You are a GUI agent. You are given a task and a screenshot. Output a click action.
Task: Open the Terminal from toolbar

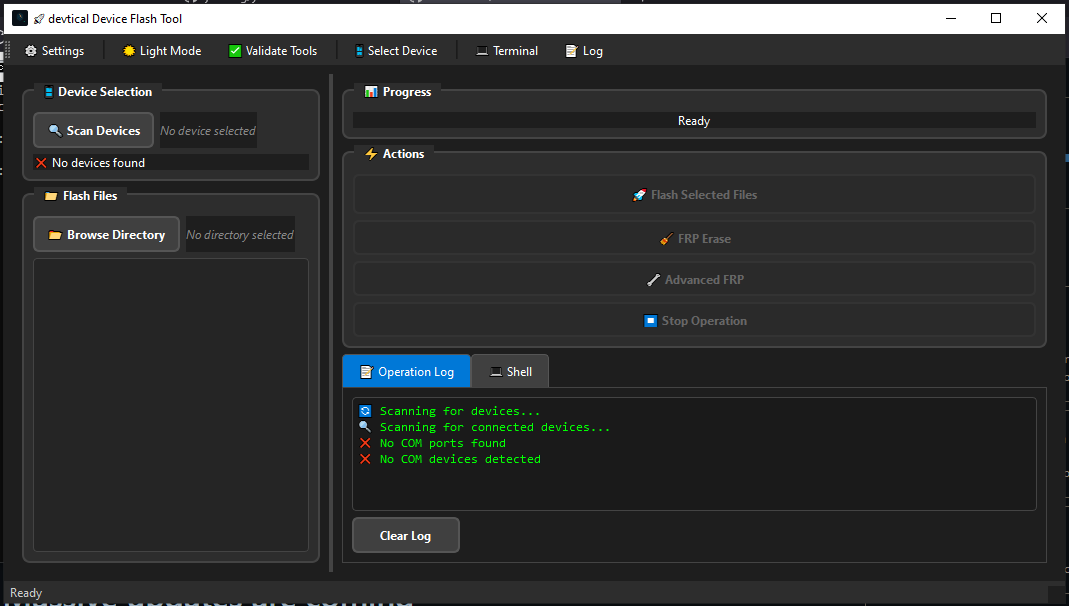(507, 50)
